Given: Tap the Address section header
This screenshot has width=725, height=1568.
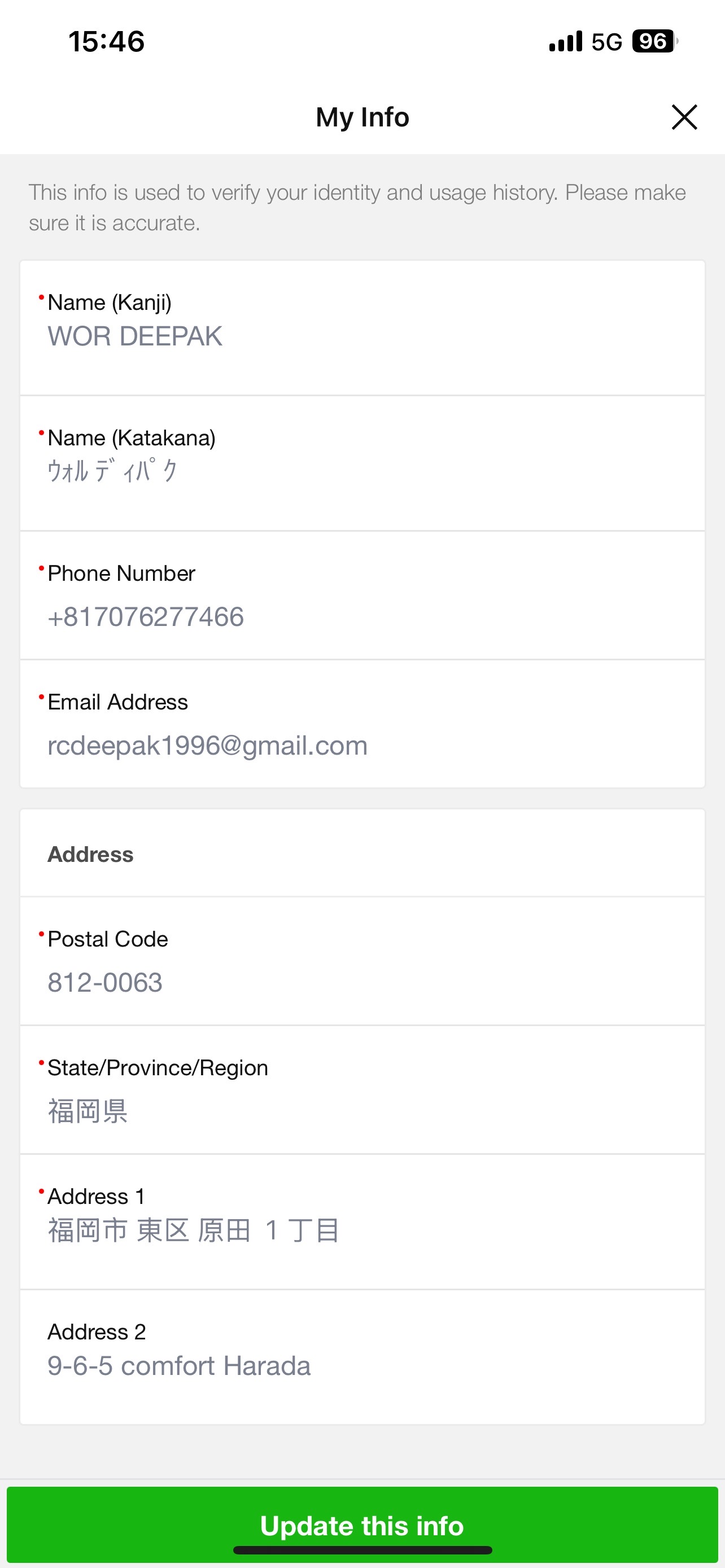Looking at the screenshot, I should click(x=91, y=854).
